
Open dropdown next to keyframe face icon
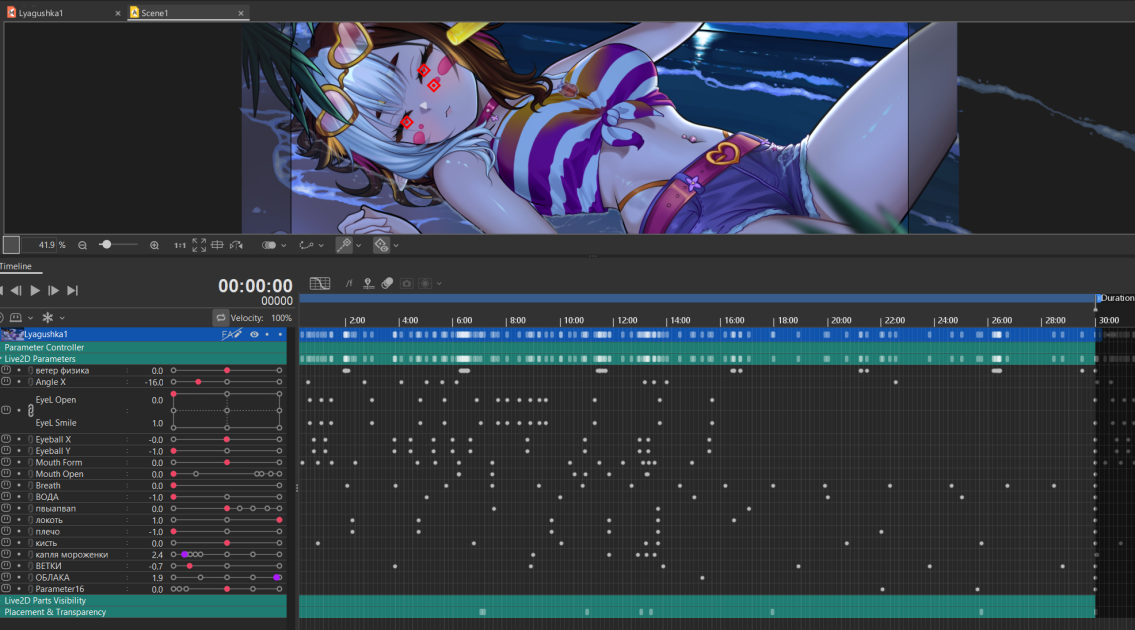[30, 318]
